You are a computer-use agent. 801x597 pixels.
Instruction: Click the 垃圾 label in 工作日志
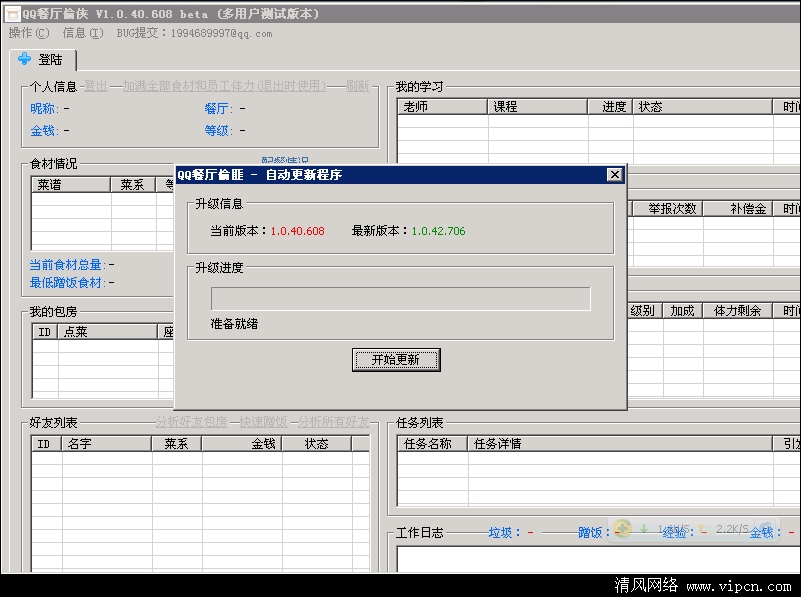click(504, 533)
